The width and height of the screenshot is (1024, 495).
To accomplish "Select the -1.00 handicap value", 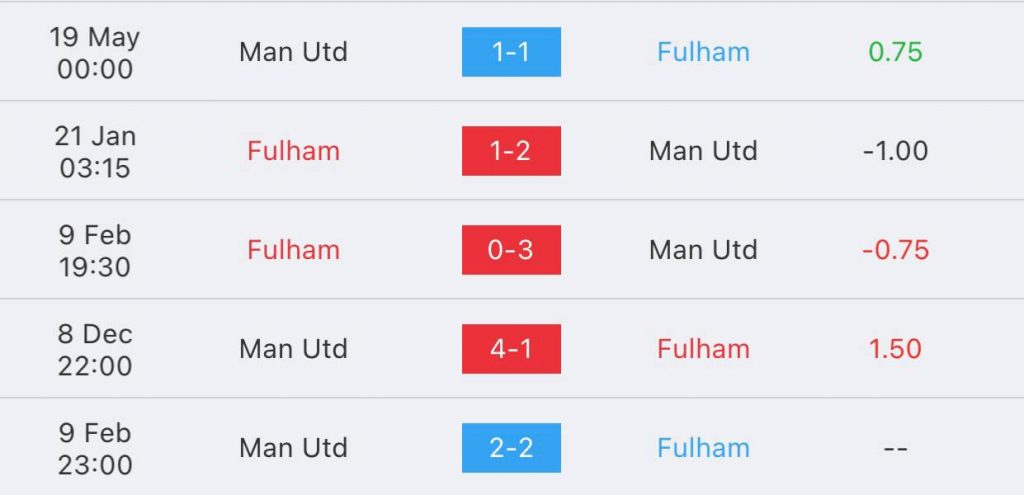I will 895,151.
